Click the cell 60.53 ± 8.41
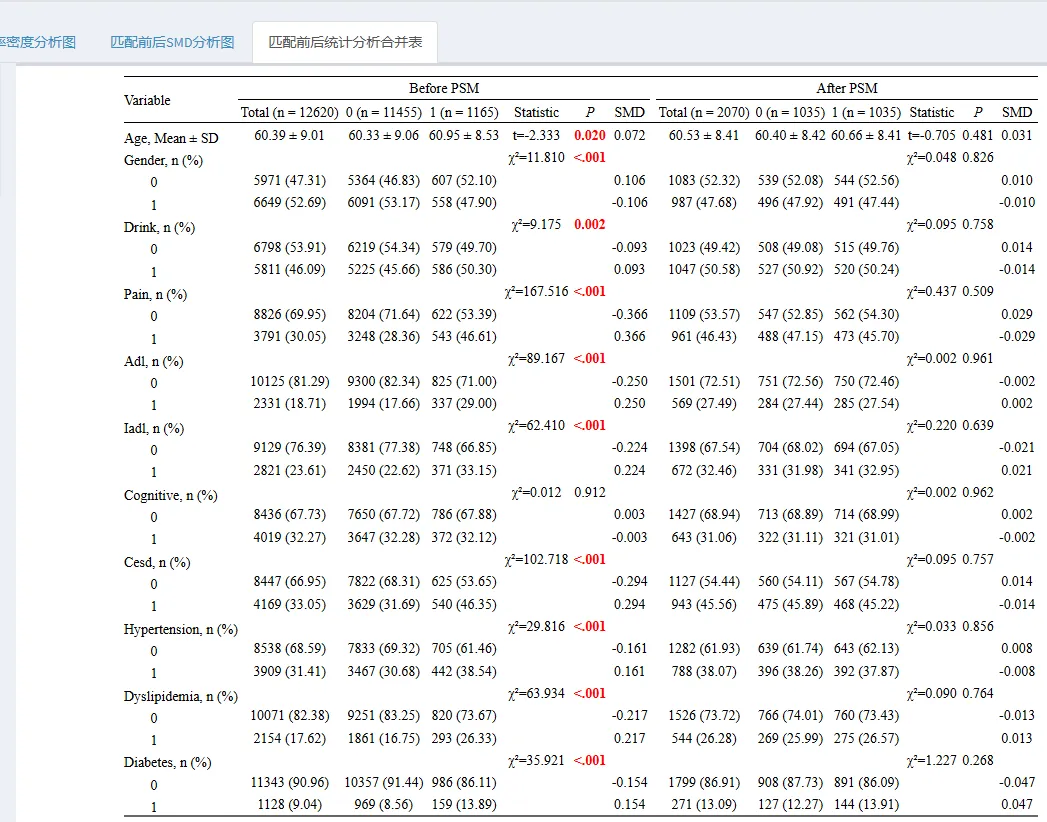1047x822 pixels. [x=704, y=136]
